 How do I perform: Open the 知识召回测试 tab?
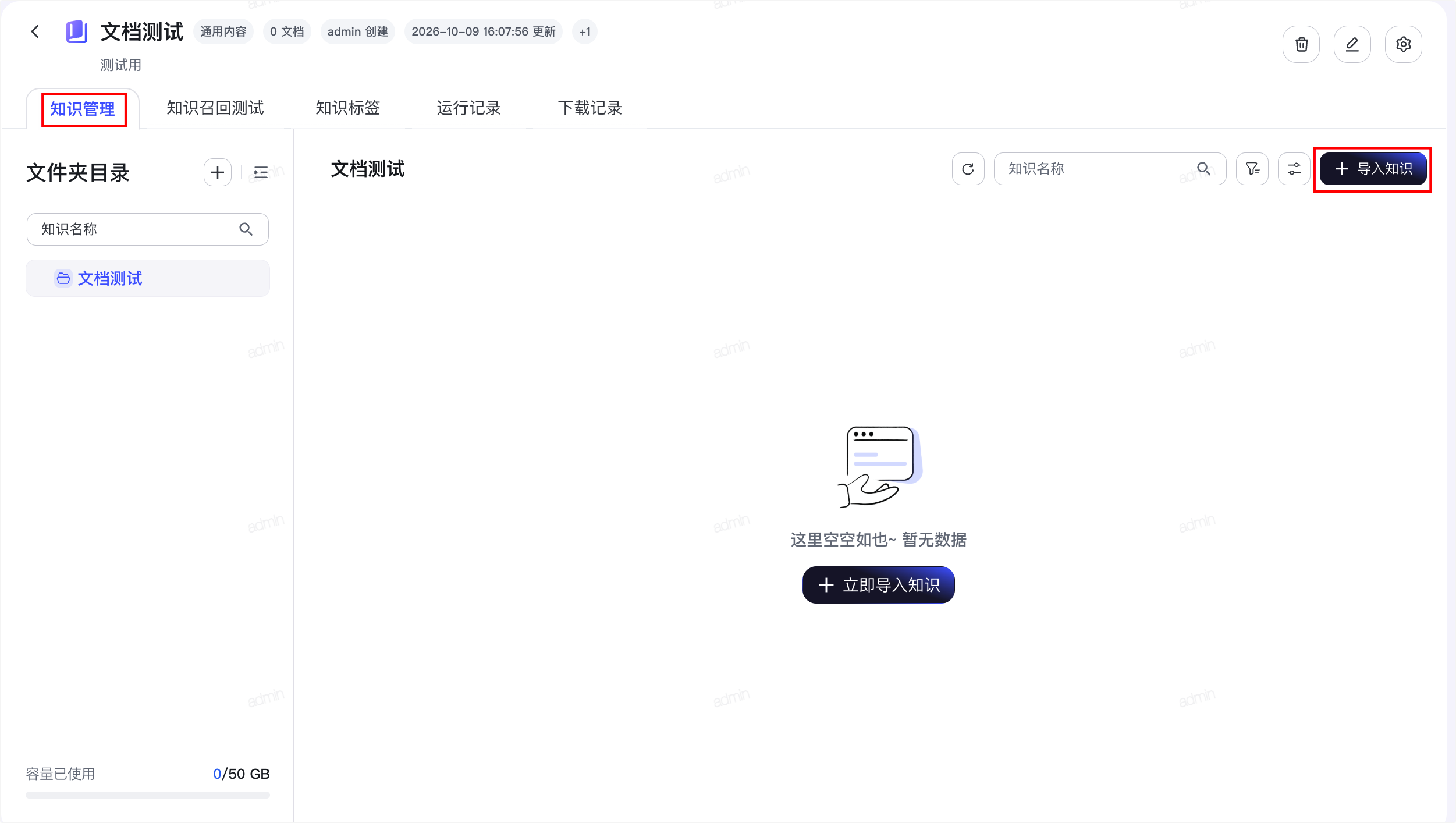[215, 108]
